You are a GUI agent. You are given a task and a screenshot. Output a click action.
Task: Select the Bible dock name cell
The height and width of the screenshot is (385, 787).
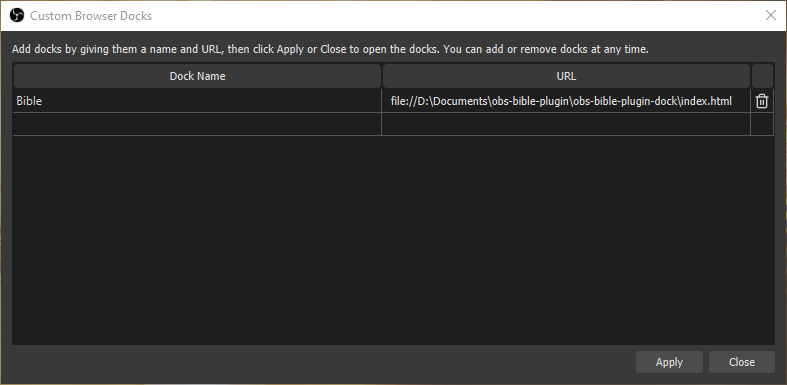point(197,101)
